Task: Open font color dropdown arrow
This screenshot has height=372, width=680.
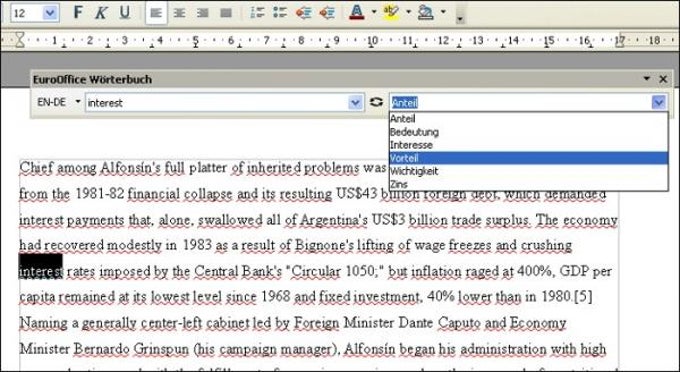Action: [x=374, y=12]
